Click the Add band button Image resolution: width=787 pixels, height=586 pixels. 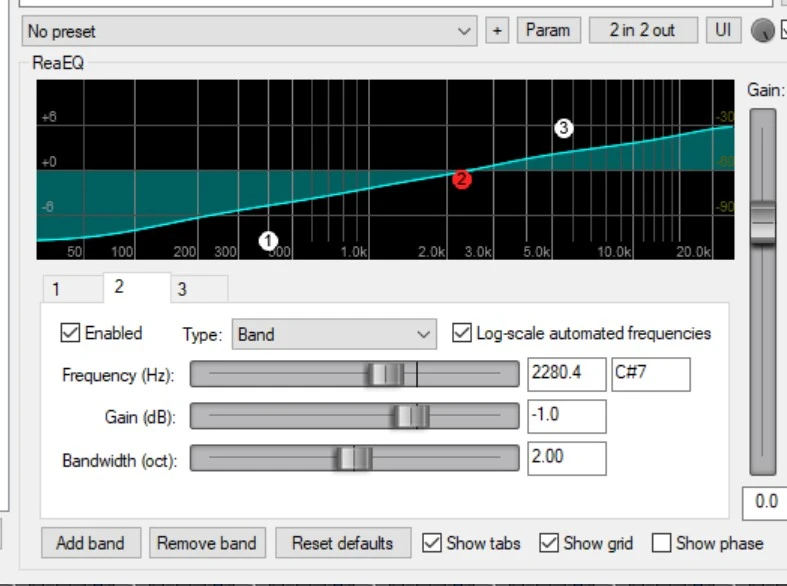91,543
